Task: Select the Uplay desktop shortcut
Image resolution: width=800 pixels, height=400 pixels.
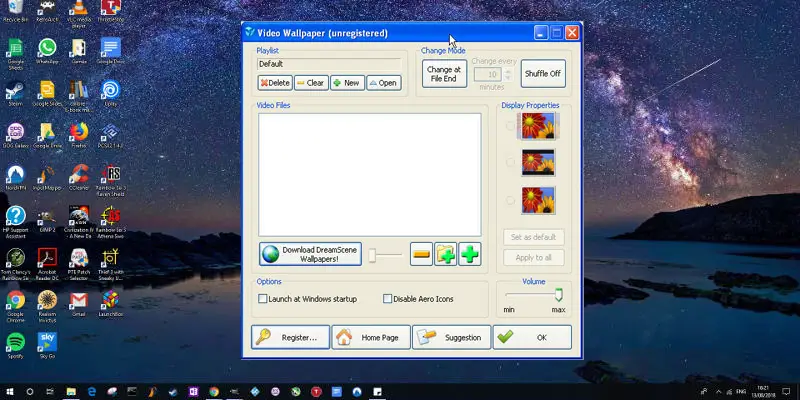Action: (x=110, y=94)
